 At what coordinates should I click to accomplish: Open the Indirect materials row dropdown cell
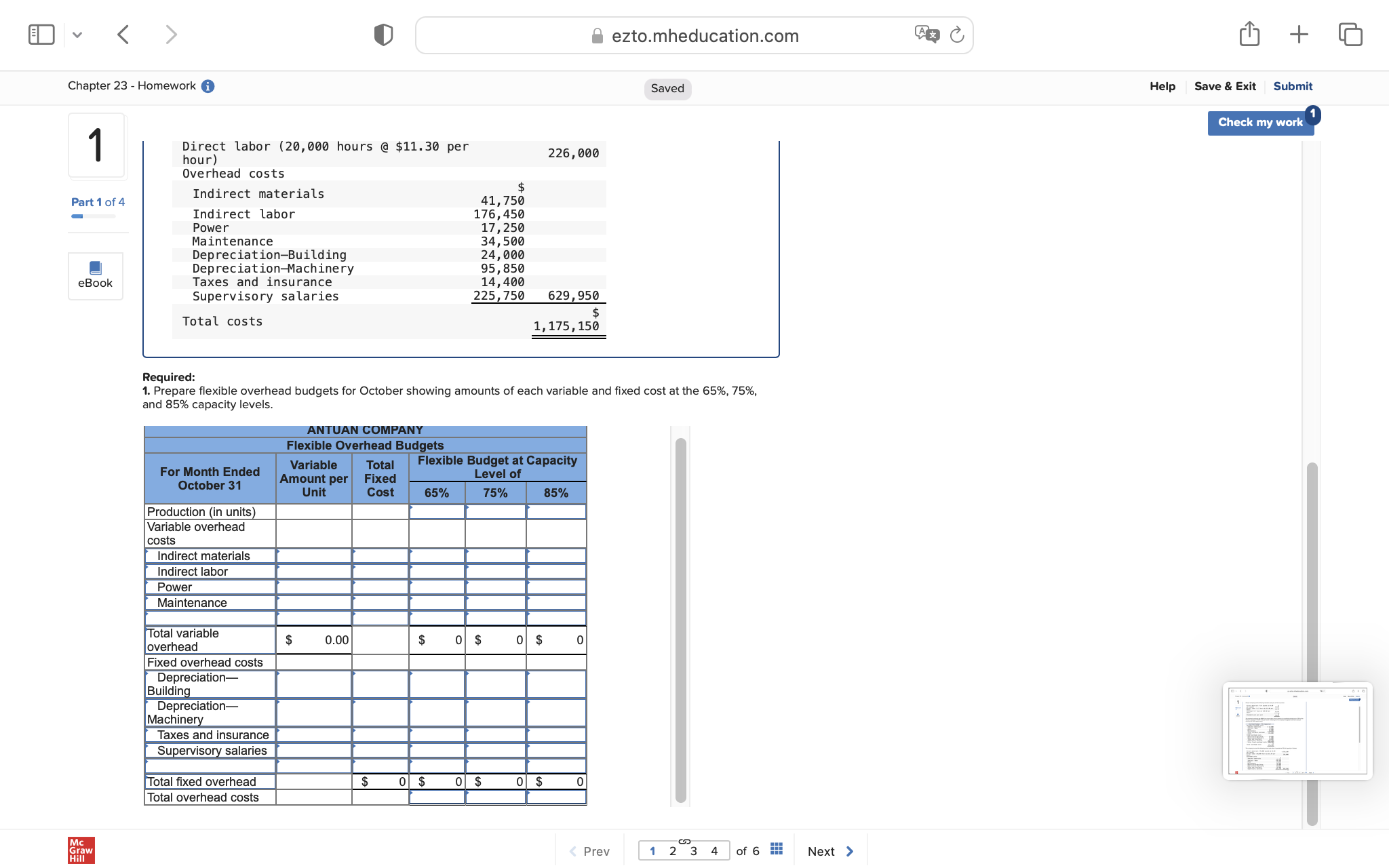(x=210, y=556)
